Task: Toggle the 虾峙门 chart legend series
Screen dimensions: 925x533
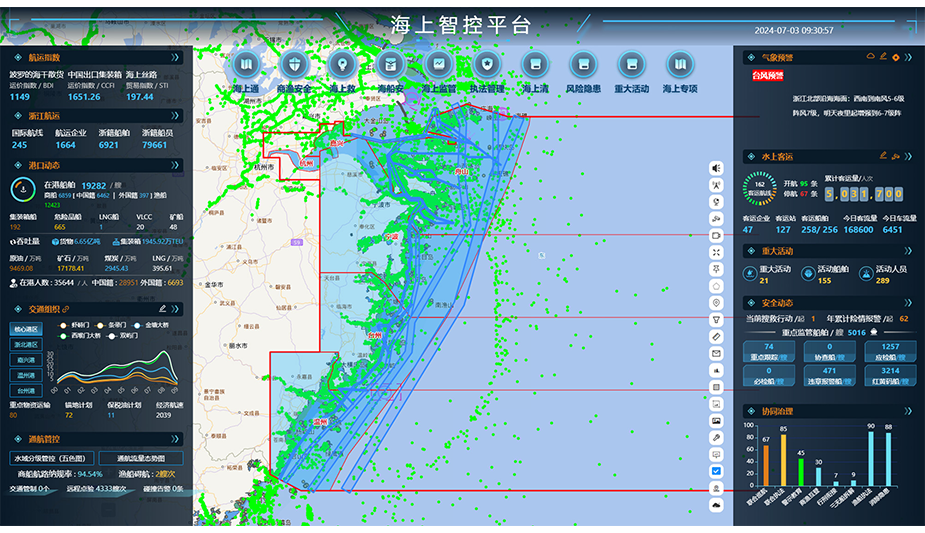Action: point(78,325)
